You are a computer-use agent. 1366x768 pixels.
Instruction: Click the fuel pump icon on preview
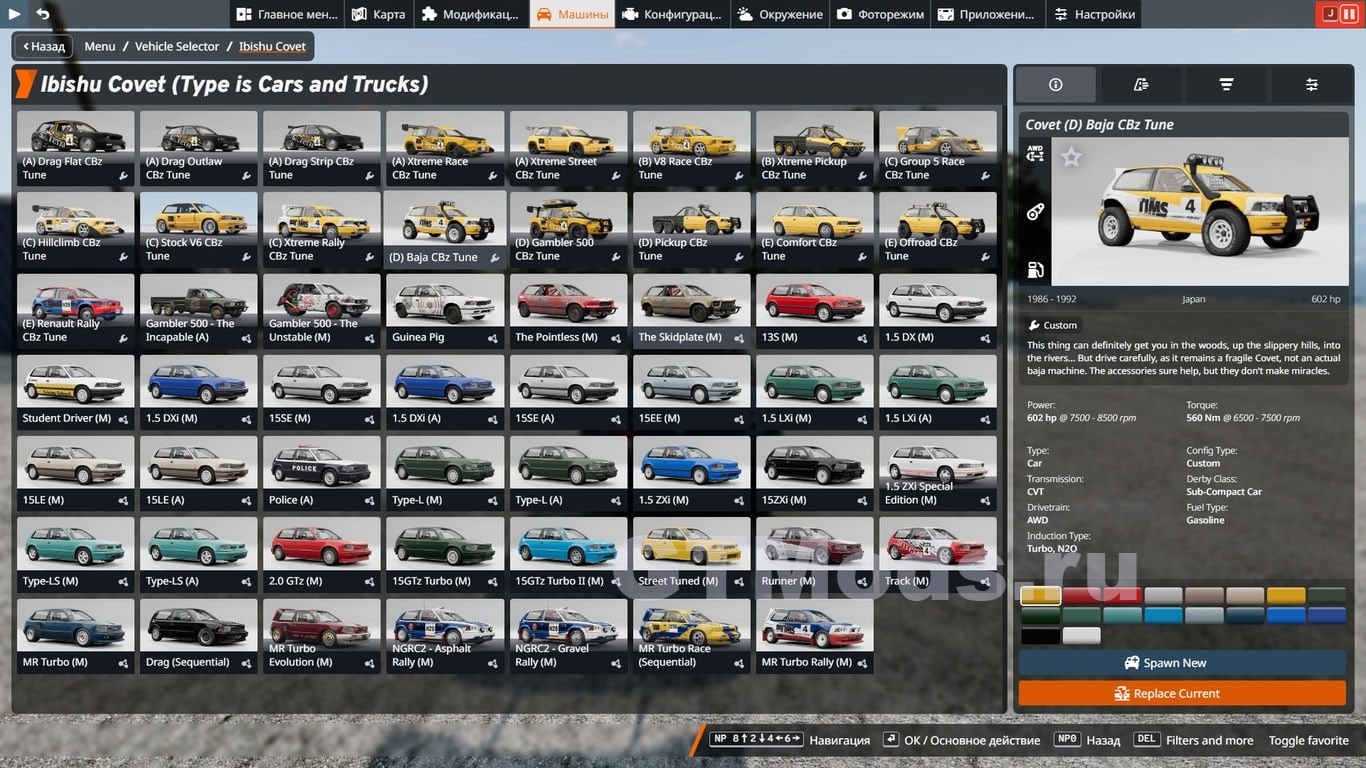[x=1035, y=269]
